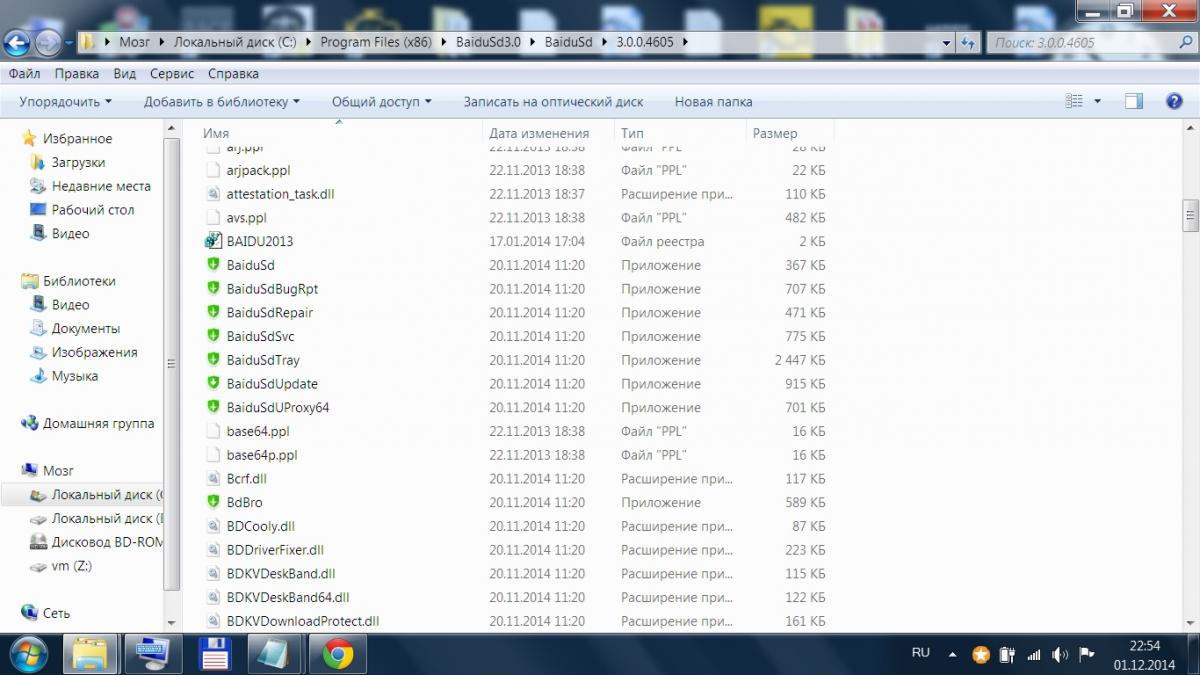The height and width of the screenshot is (675, 1200).
Task: Open the vm (Z:) drive
Action: coord(71,566)
